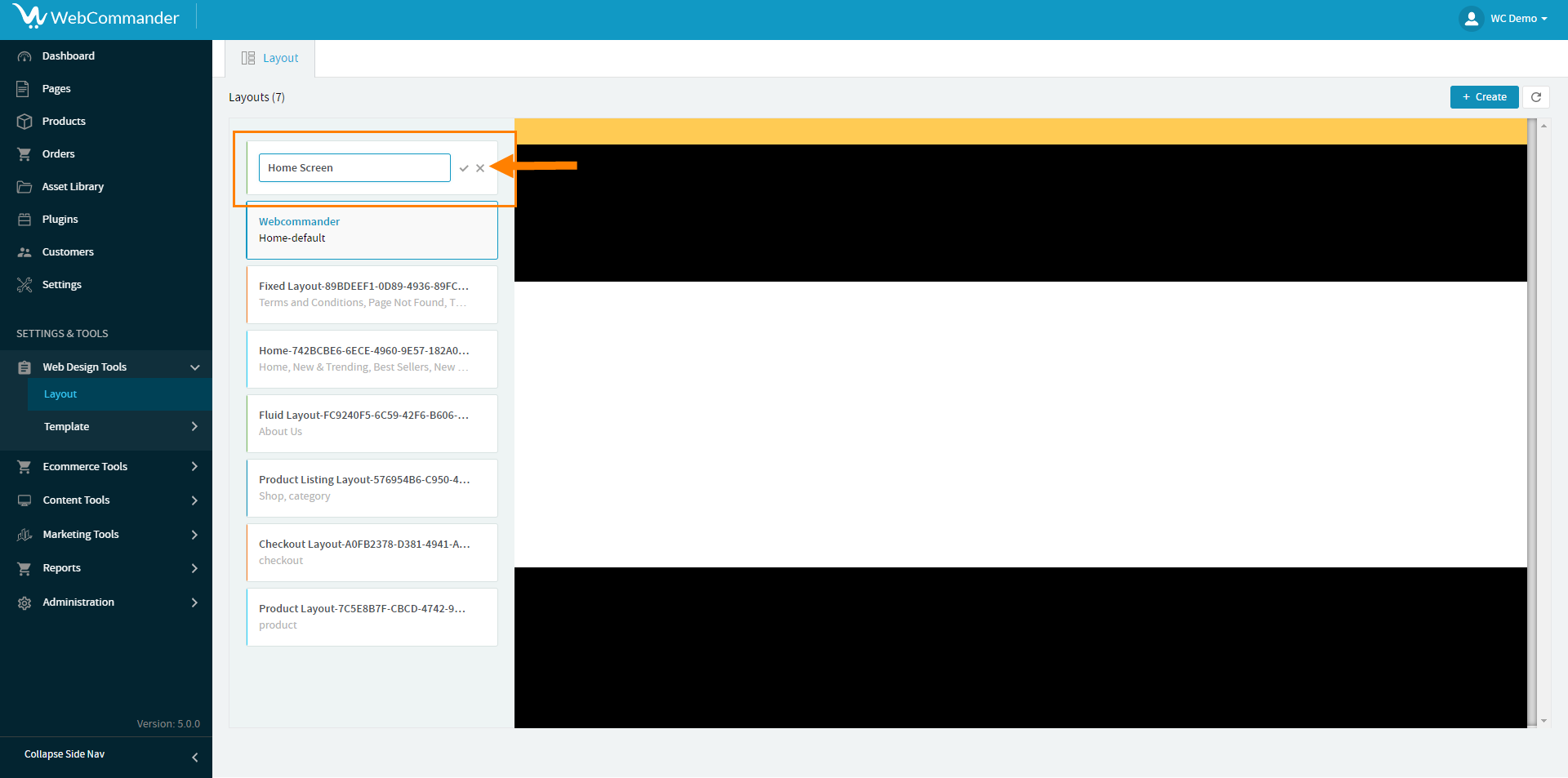Click the Create layout button

[1484, 97]
